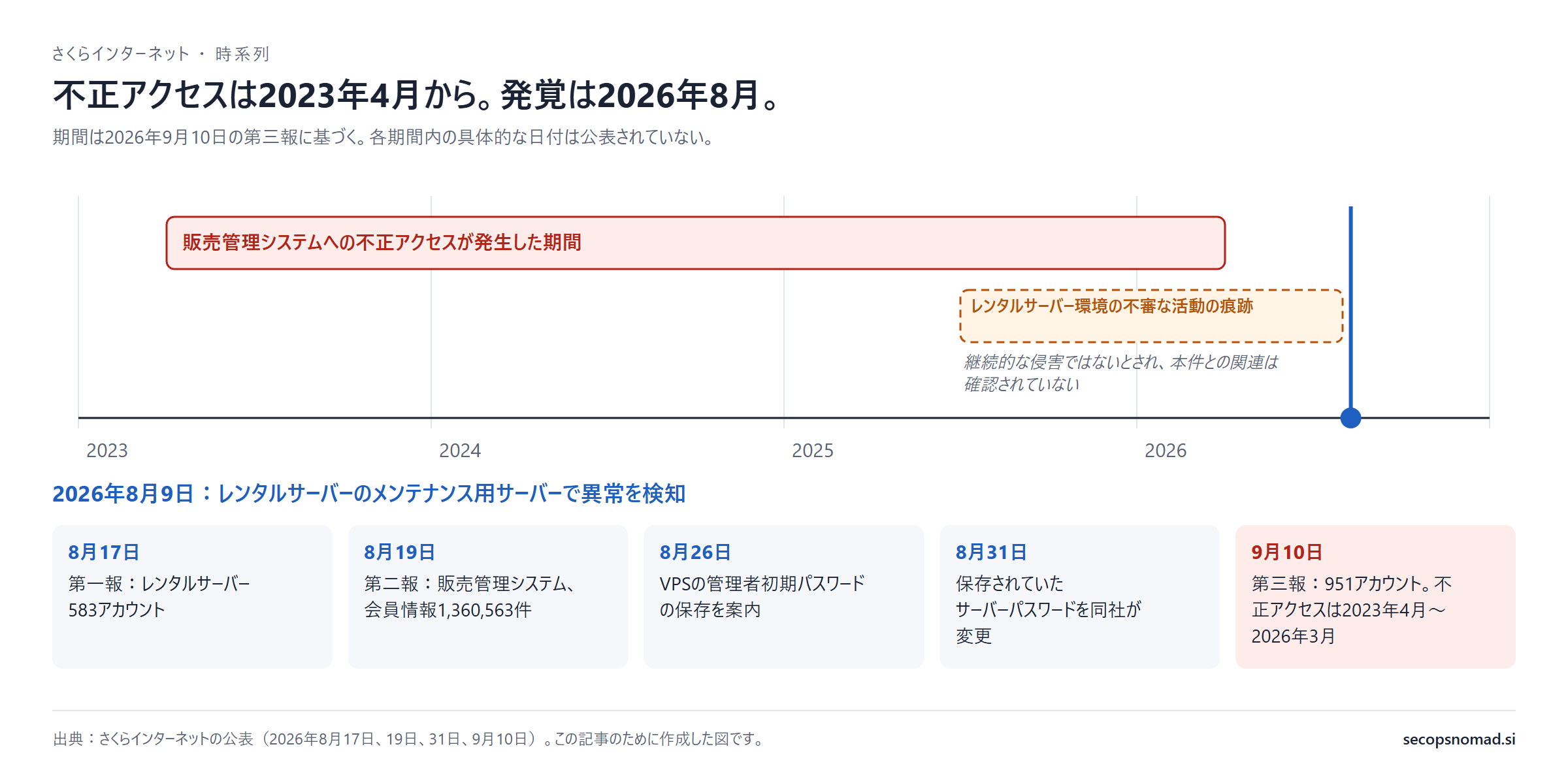1568x768 pixels.
Task: Click the source line 出典：さくらインターネットの公表
Action: pos(408,739)
